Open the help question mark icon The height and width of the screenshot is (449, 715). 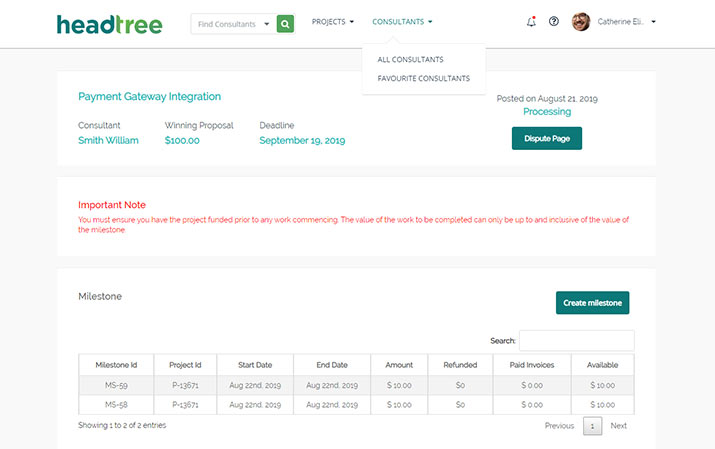[554, 21]
